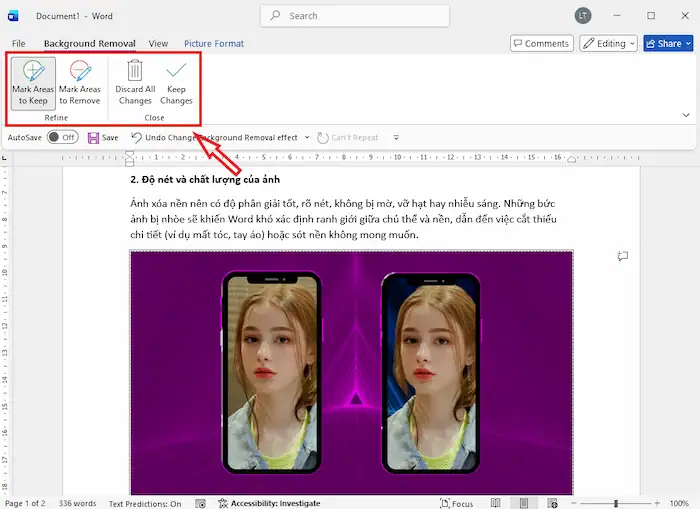Click the first line indent marker on ruler
This screenshot has width=700, height=509.
click(x=129, y=154)
